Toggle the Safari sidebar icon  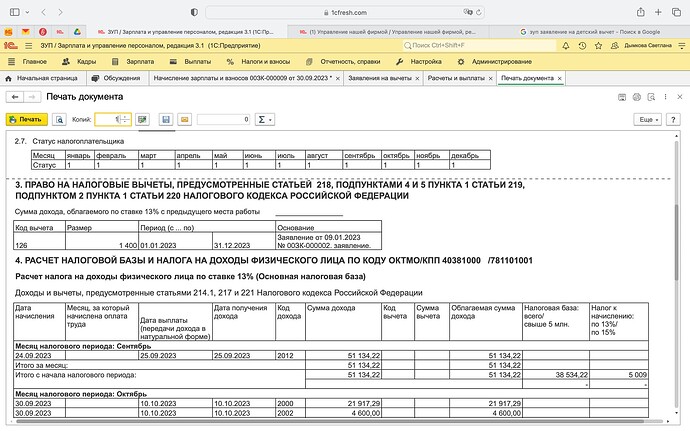[15, 12]
